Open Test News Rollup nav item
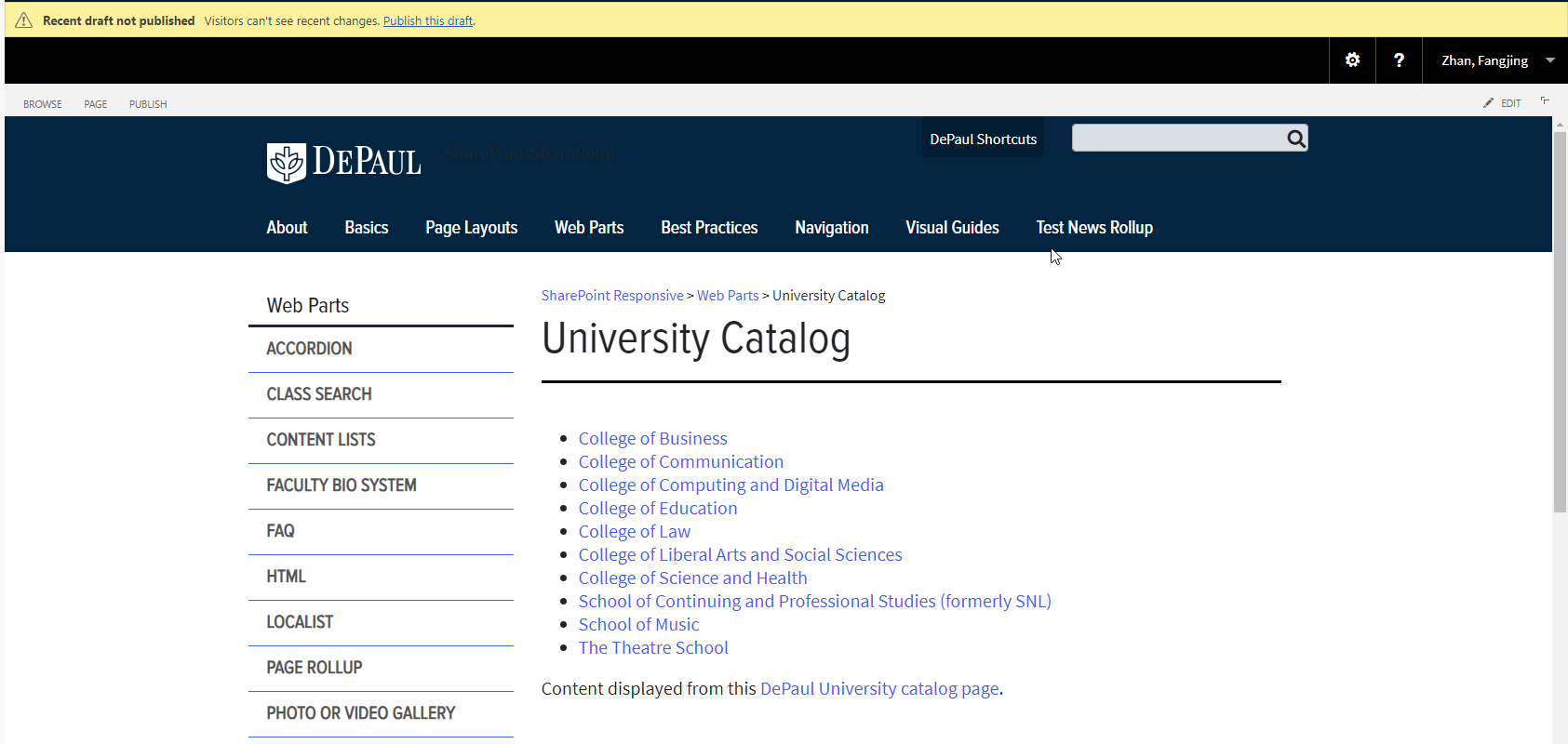Image resolution: width=1568 pixels, height=744 pixels. [x=1094, y=228]
